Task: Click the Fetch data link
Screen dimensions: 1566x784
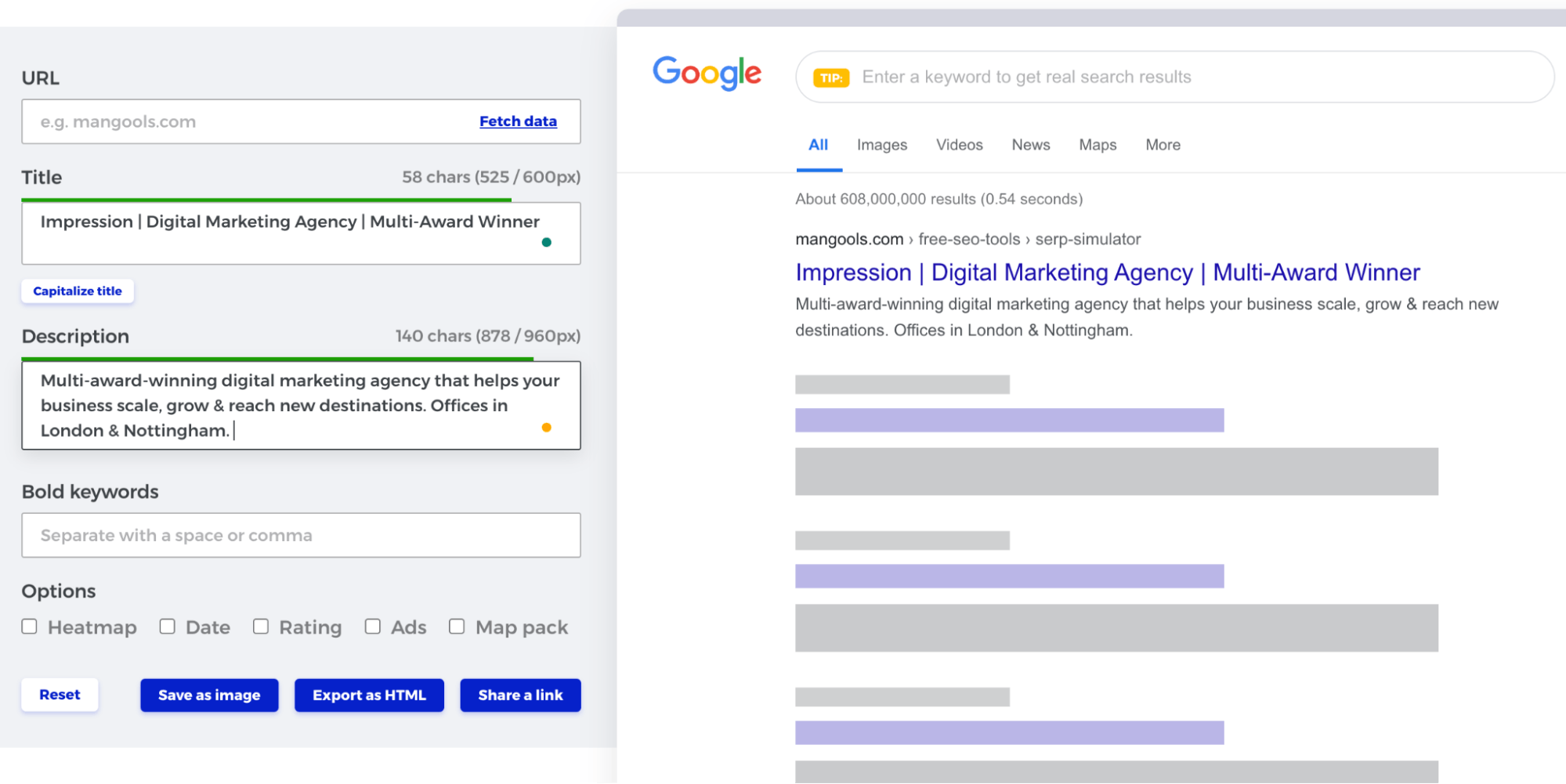Action: click(518, 121)
